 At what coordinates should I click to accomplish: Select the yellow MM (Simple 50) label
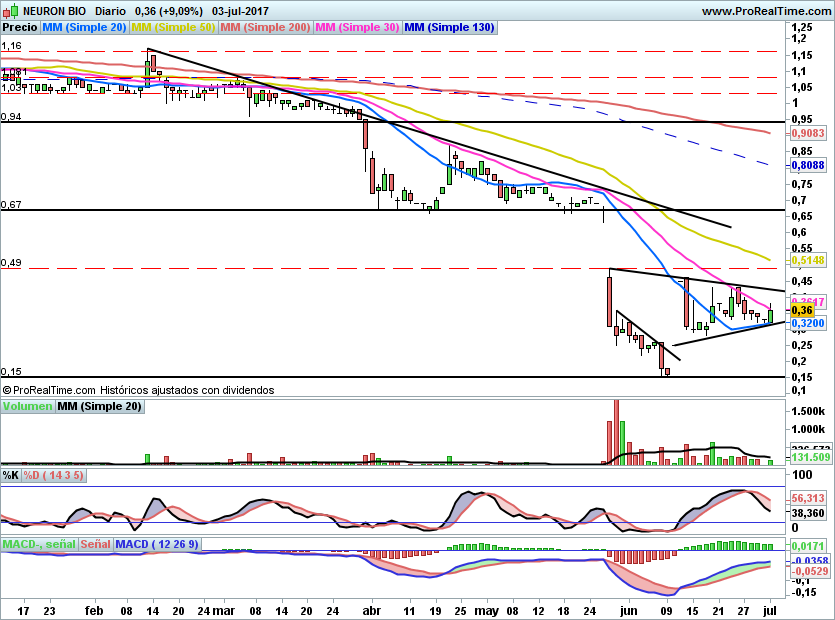click(x=173, y=28)
